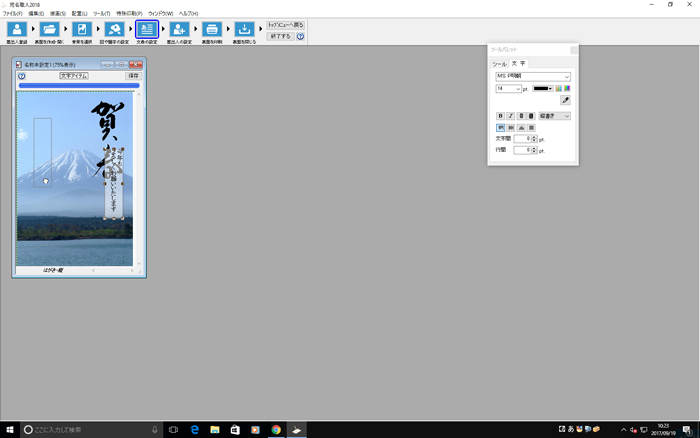Open the create/open card face folder icon

click(x=49, y=30)
